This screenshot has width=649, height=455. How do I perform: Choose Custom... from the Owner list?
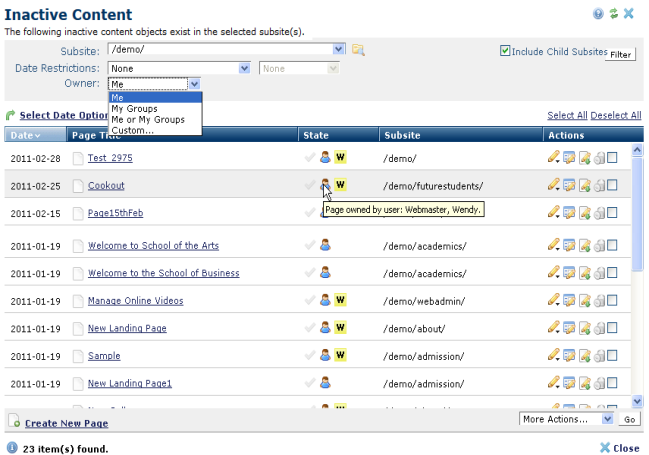click(x=132, y=130)
